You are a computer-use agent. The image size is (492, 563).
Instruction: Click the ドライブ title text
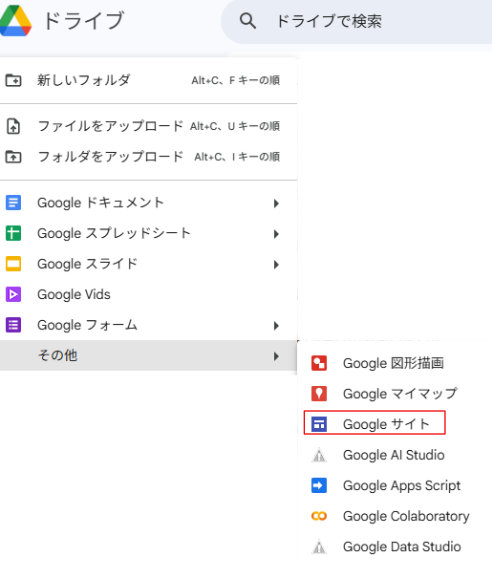[84, 20]
